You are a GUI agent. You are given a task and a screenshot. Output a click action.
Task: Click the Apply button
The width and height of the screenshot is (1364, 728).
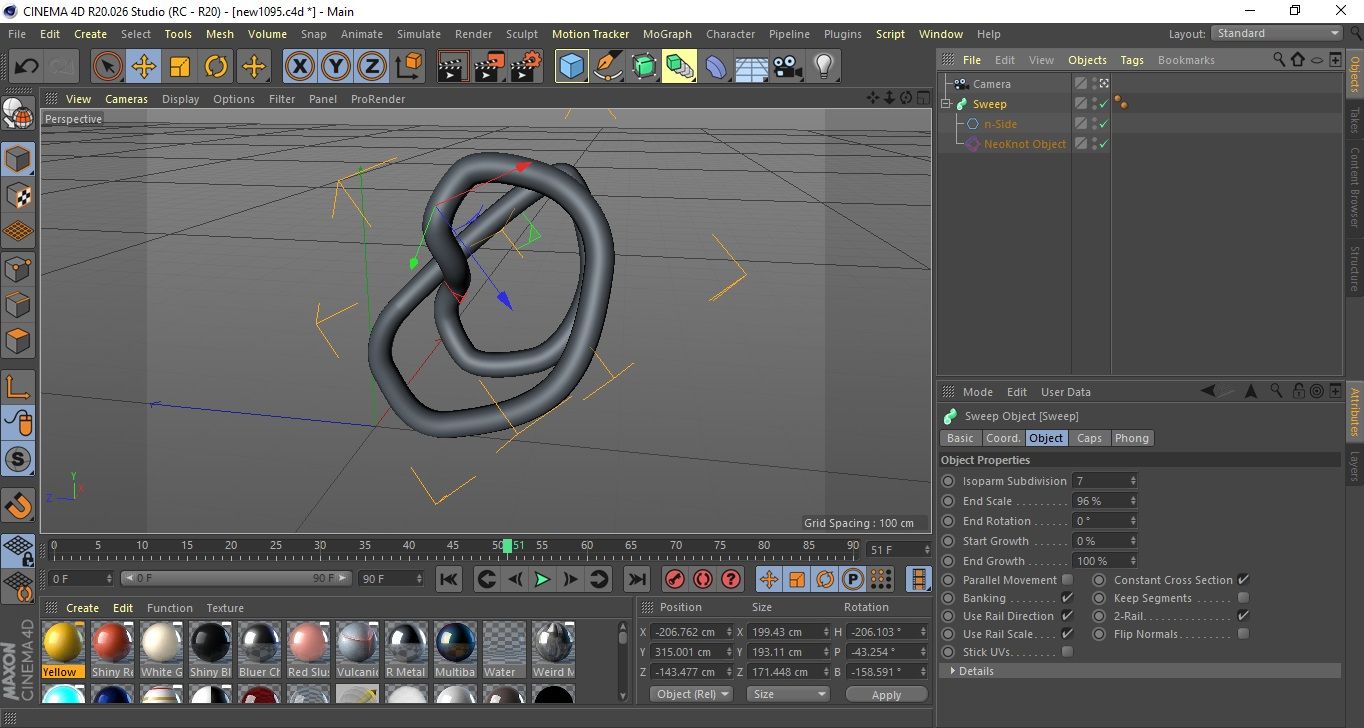click(x=887, y=694)
